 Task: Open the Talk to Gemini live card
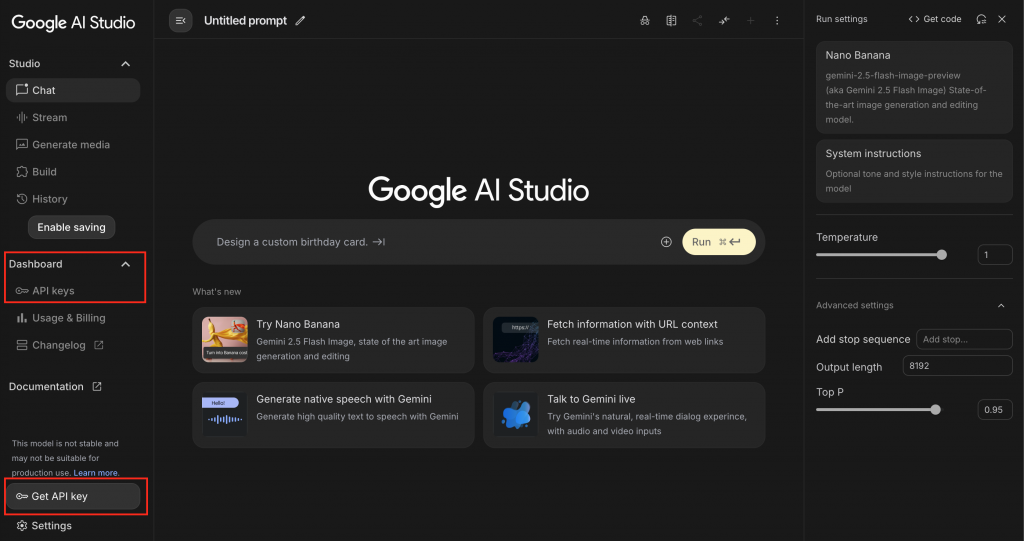624,415
